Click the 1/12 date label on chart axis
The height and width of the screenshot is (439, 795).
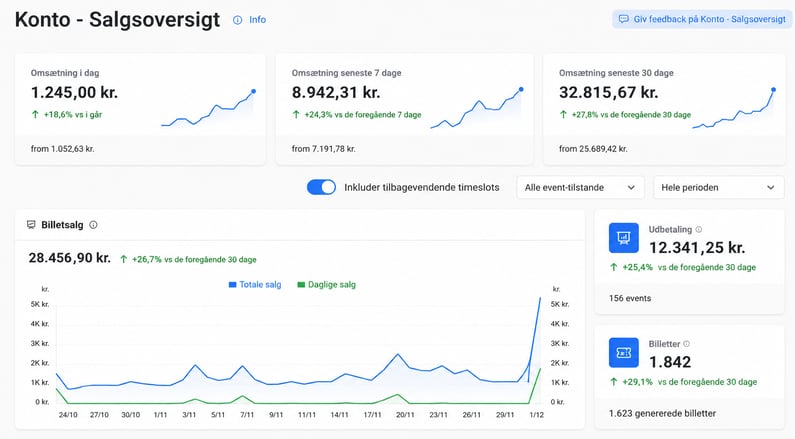pyautogui.click(x=536, y=415)
